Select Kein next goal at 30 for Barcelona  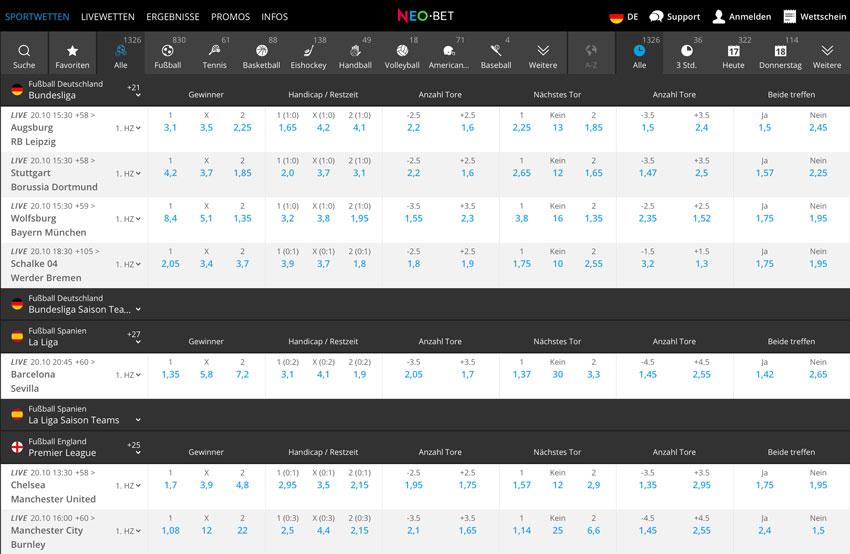tap(558, 375)
